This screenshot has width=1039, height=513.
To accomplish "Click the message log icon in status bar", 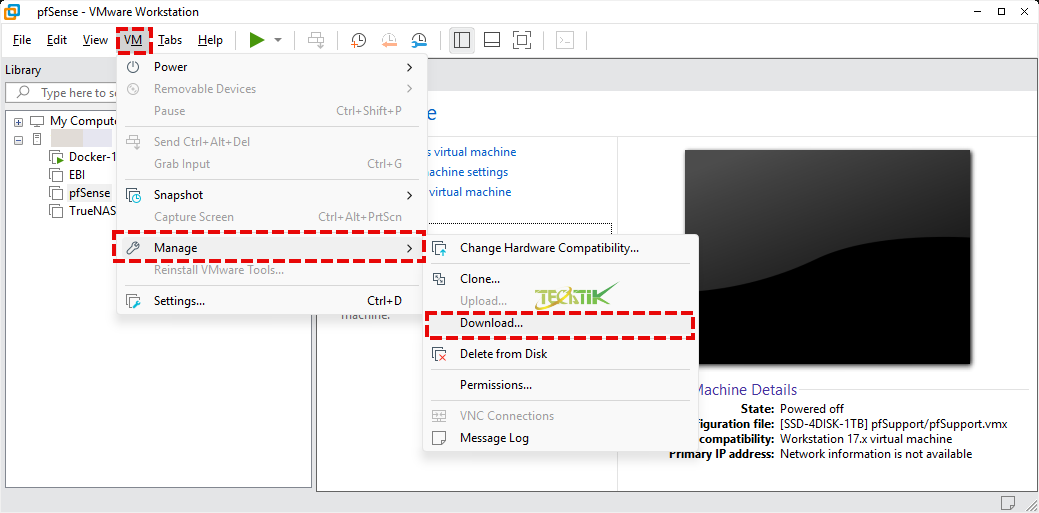I will [x=1009, y=502].
